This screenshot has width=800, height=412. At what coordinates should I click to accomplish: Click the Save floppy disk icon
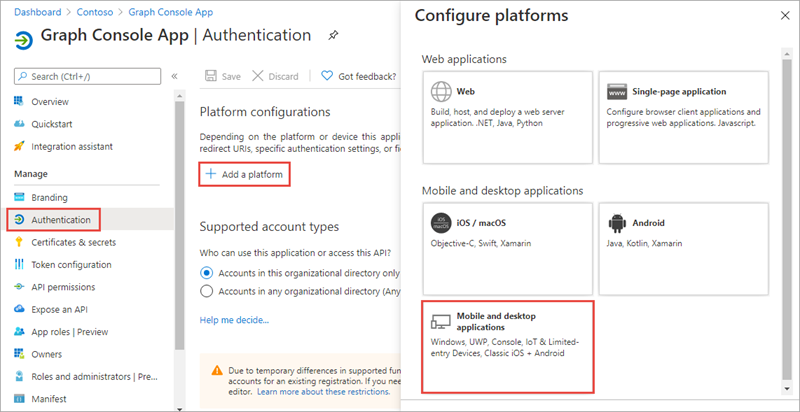click(x=210, y=76)
